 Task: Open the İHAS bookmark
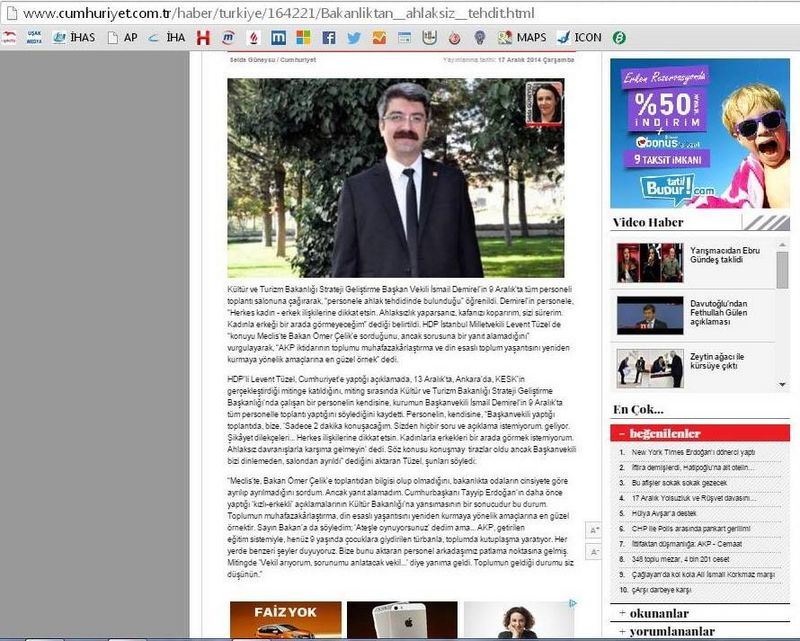[x=74, y=37]
